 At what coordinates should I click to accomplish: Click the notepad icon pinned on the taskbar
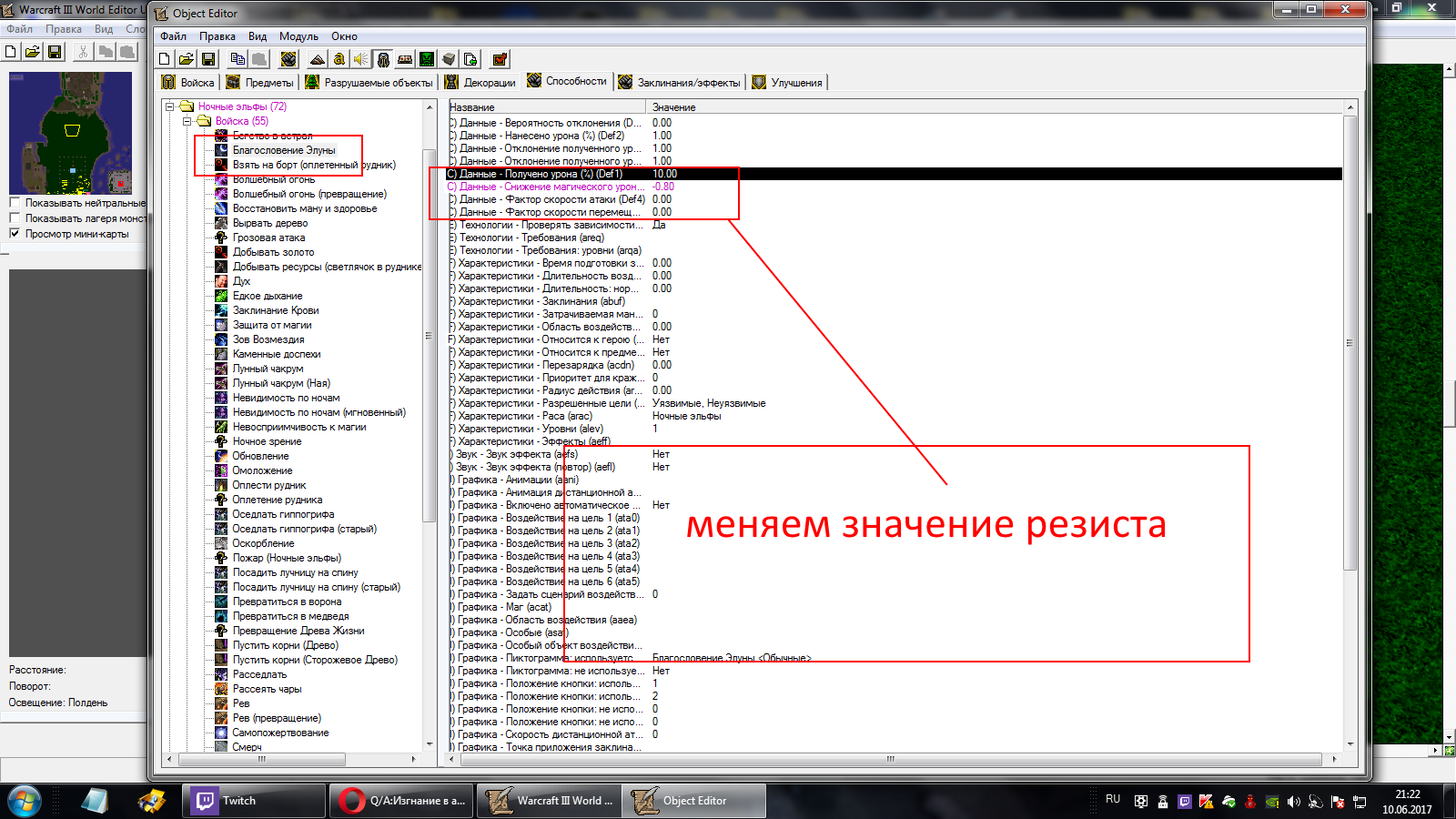(x=95, y=801)
